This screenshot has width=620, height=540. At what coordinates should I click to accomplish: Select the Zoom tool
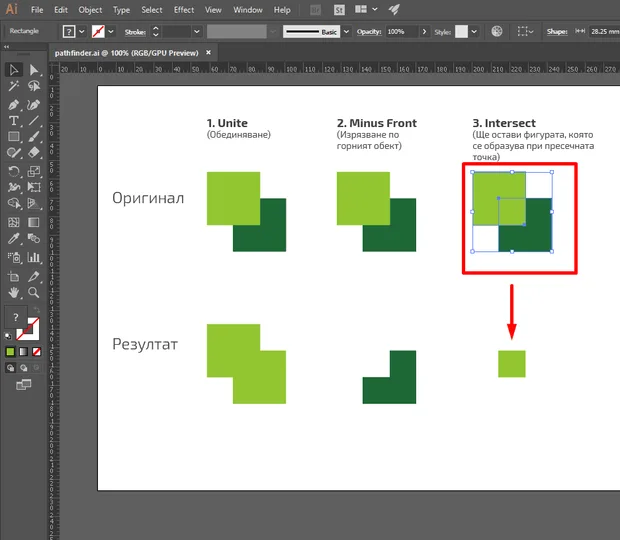34,293
